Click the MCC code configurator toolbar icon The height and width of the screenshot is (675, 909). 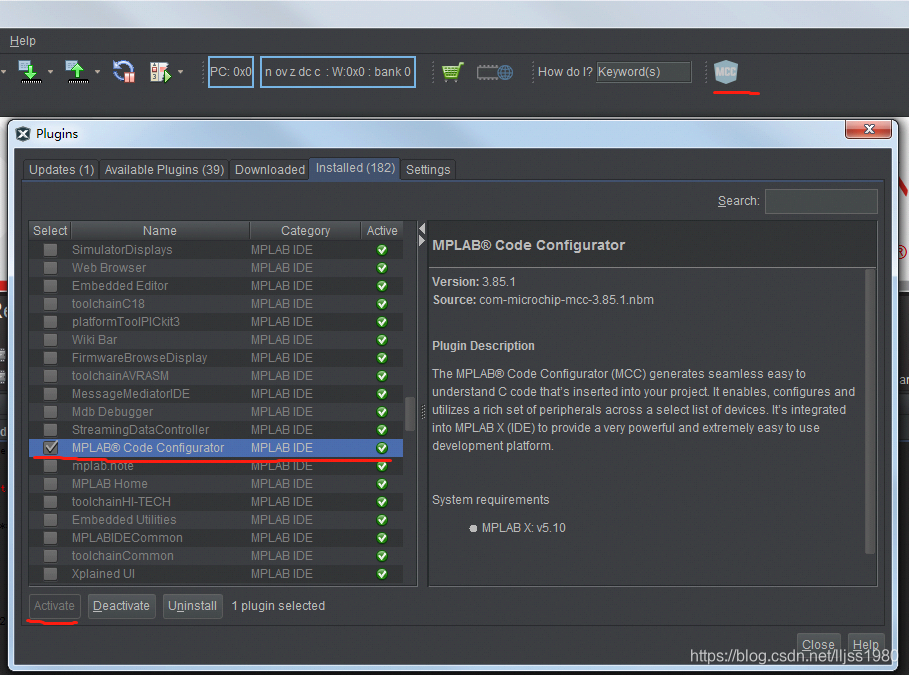pyautogui.click(x=726, y=72)
